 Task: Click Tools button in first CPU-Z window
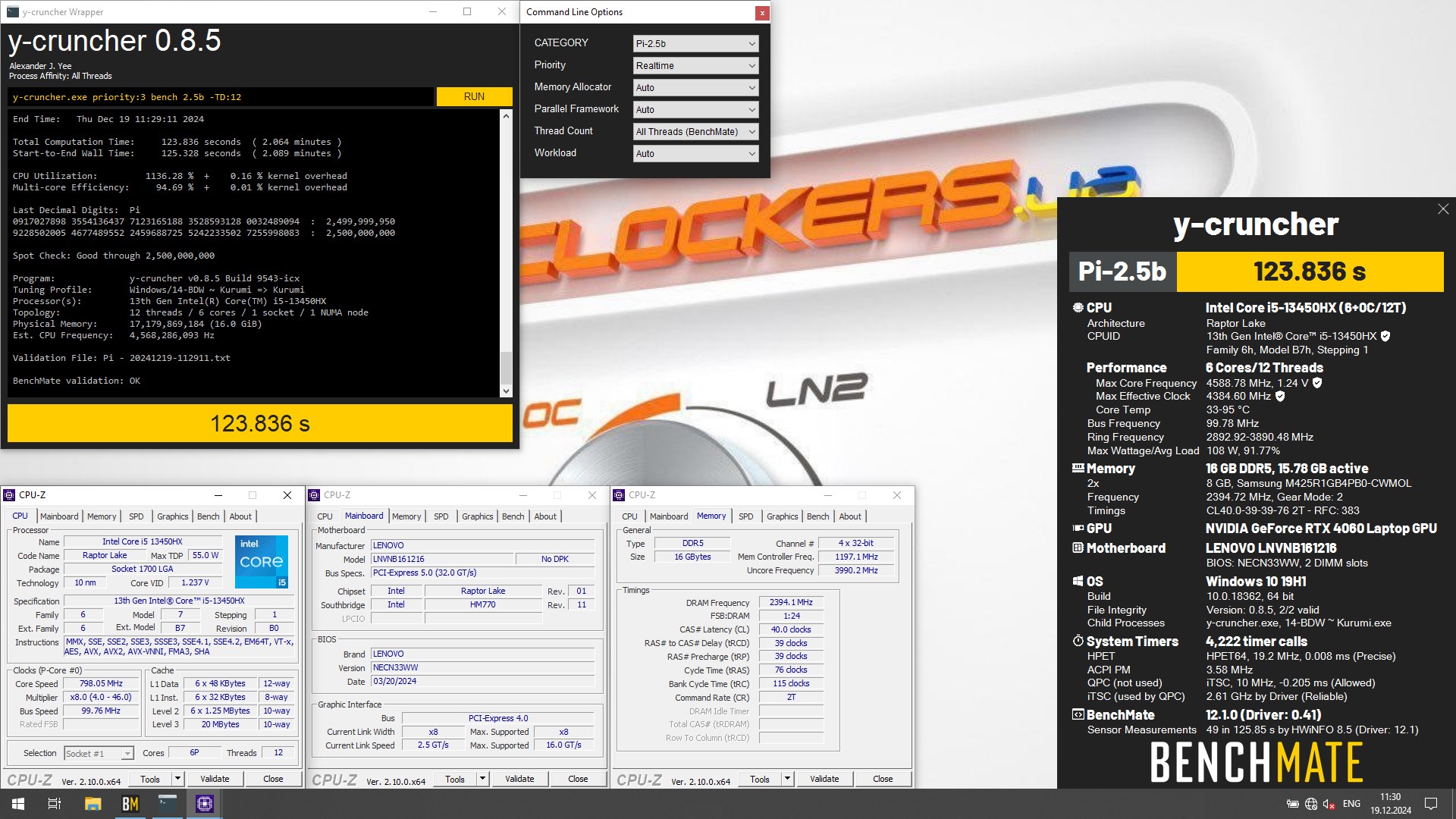150,779
